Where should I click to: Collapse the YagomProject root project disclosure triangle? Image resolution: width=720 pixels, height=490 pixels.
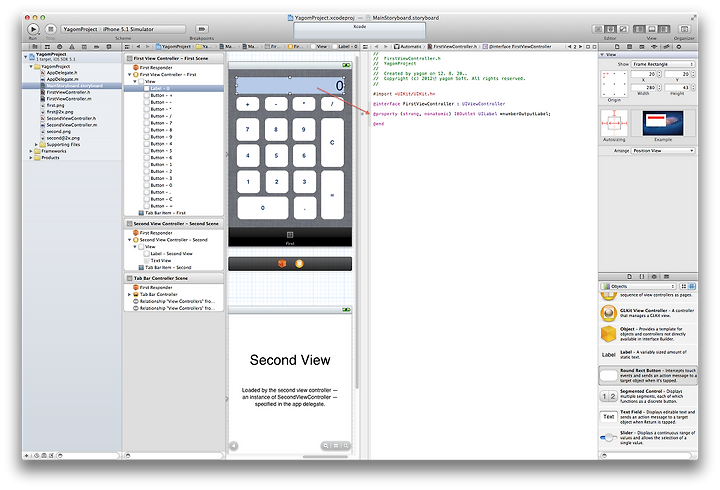tap(26, 56)
